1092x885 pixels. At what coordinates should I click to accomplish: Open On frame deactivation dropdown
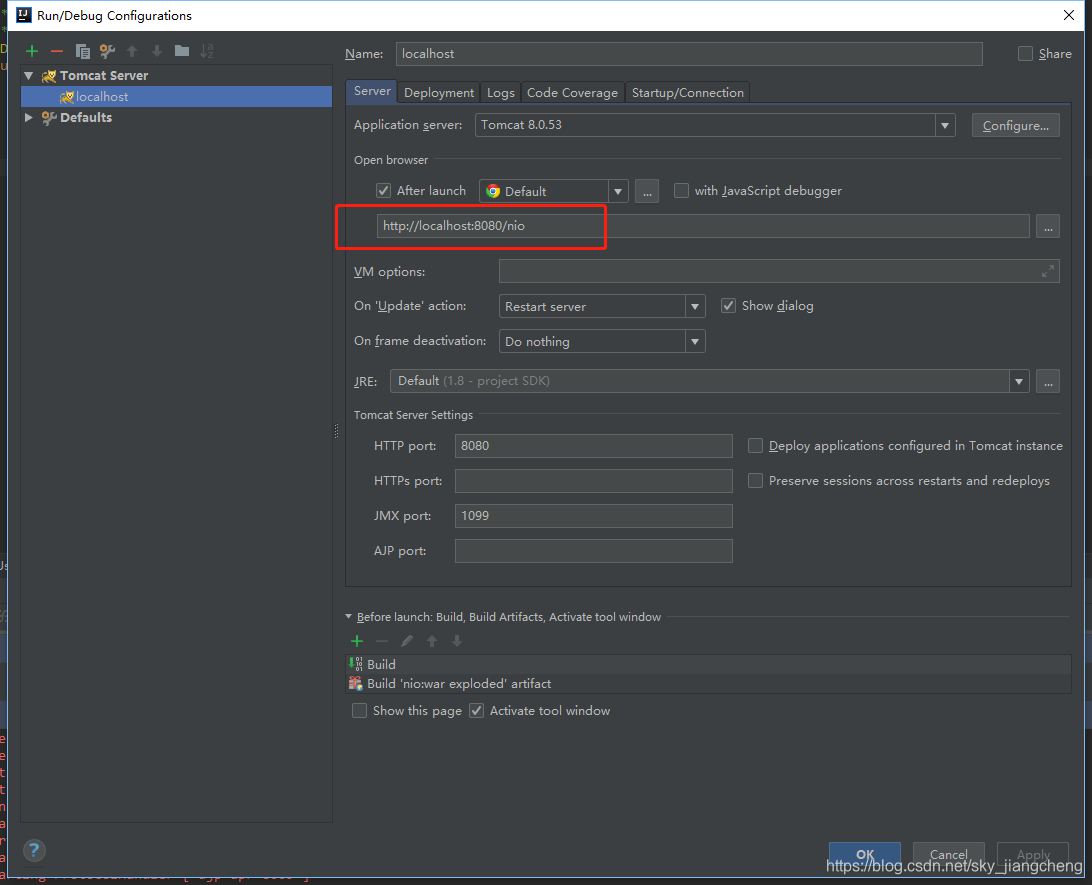pyautogui.click(x=694, y=341)
